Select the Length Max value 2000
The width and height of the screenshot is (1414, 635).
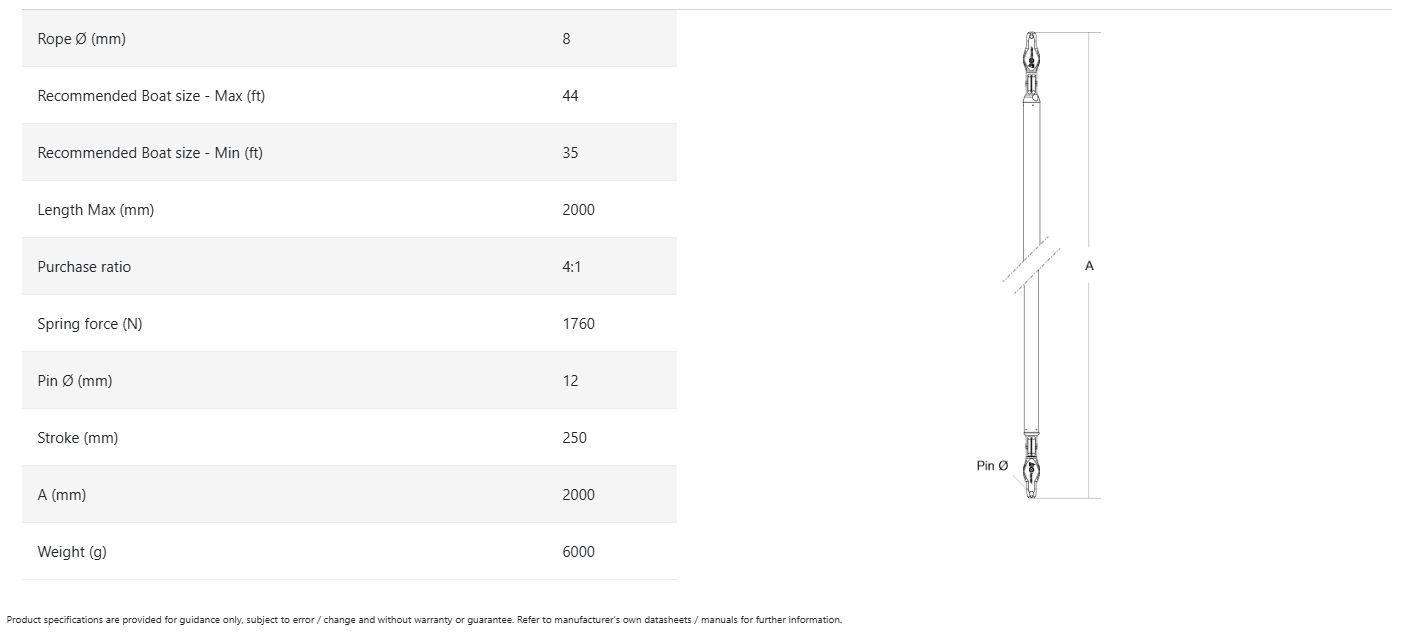click(x=578, y=210)
